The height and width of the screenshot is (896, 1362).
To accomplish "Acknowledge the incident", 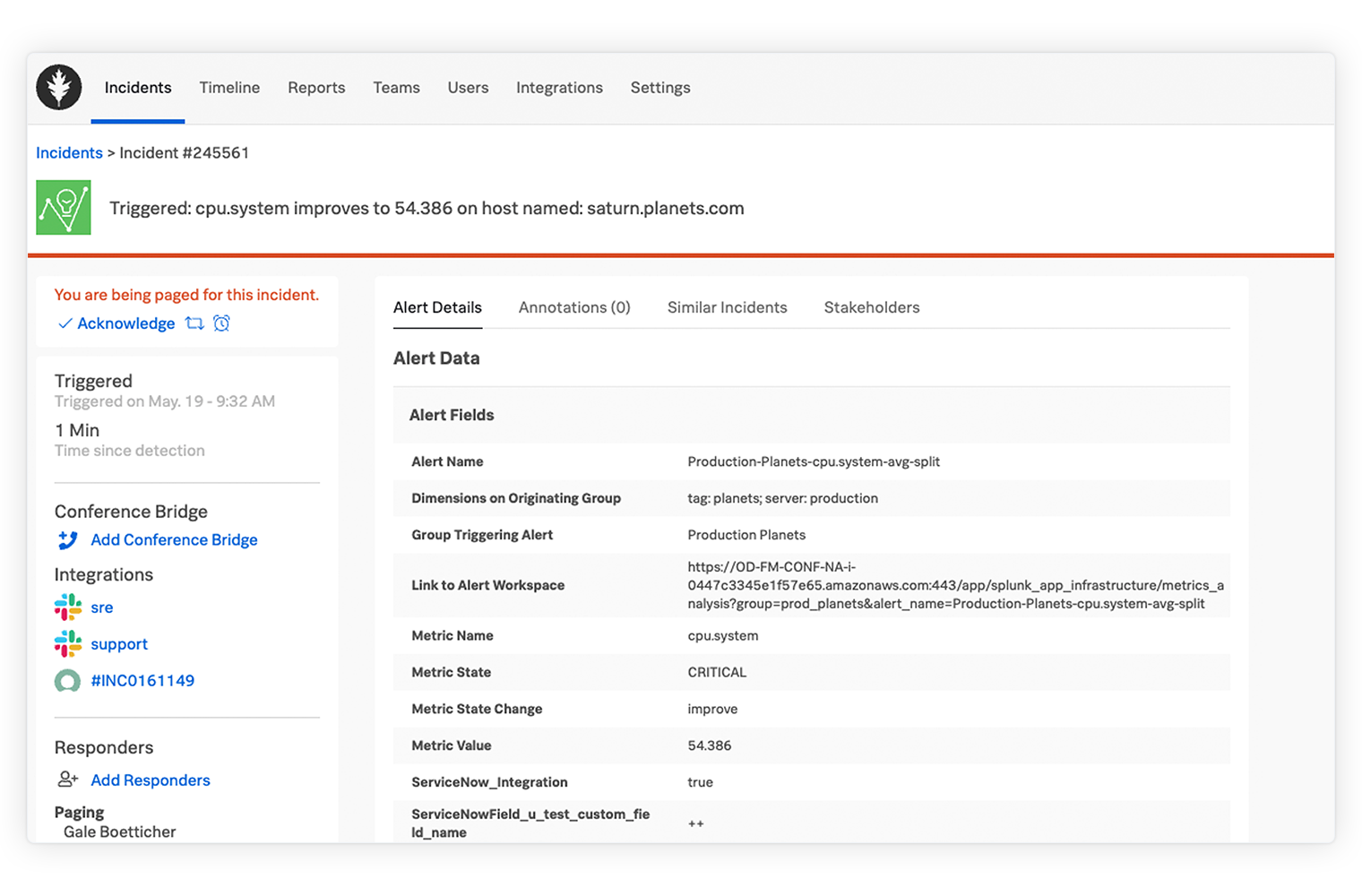I will tap(125, 323).
